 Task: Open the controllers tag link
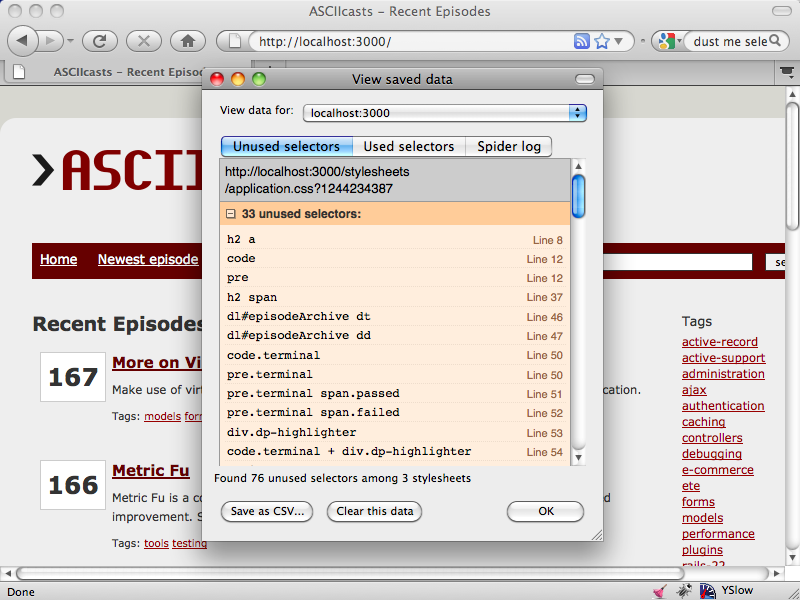(x=712, y=438)
